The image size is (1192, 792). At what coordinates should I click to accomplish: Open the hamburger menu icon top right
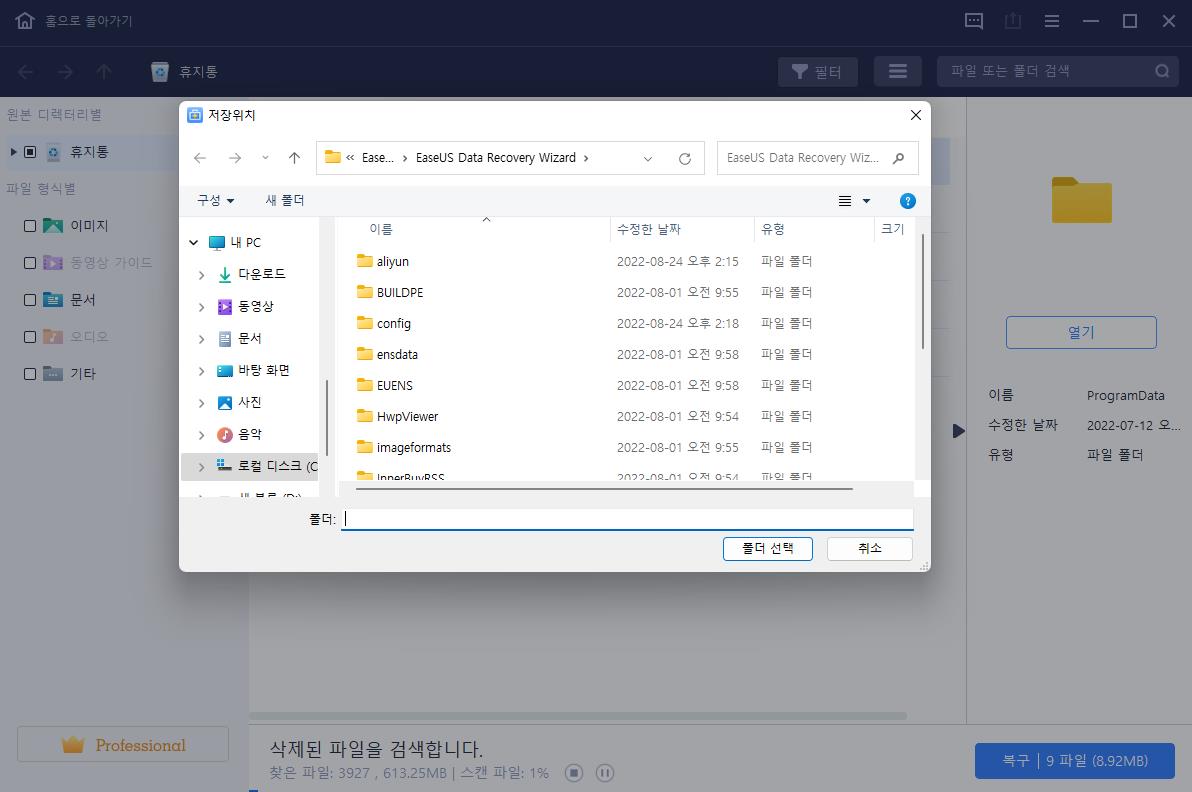(1052, 20)
